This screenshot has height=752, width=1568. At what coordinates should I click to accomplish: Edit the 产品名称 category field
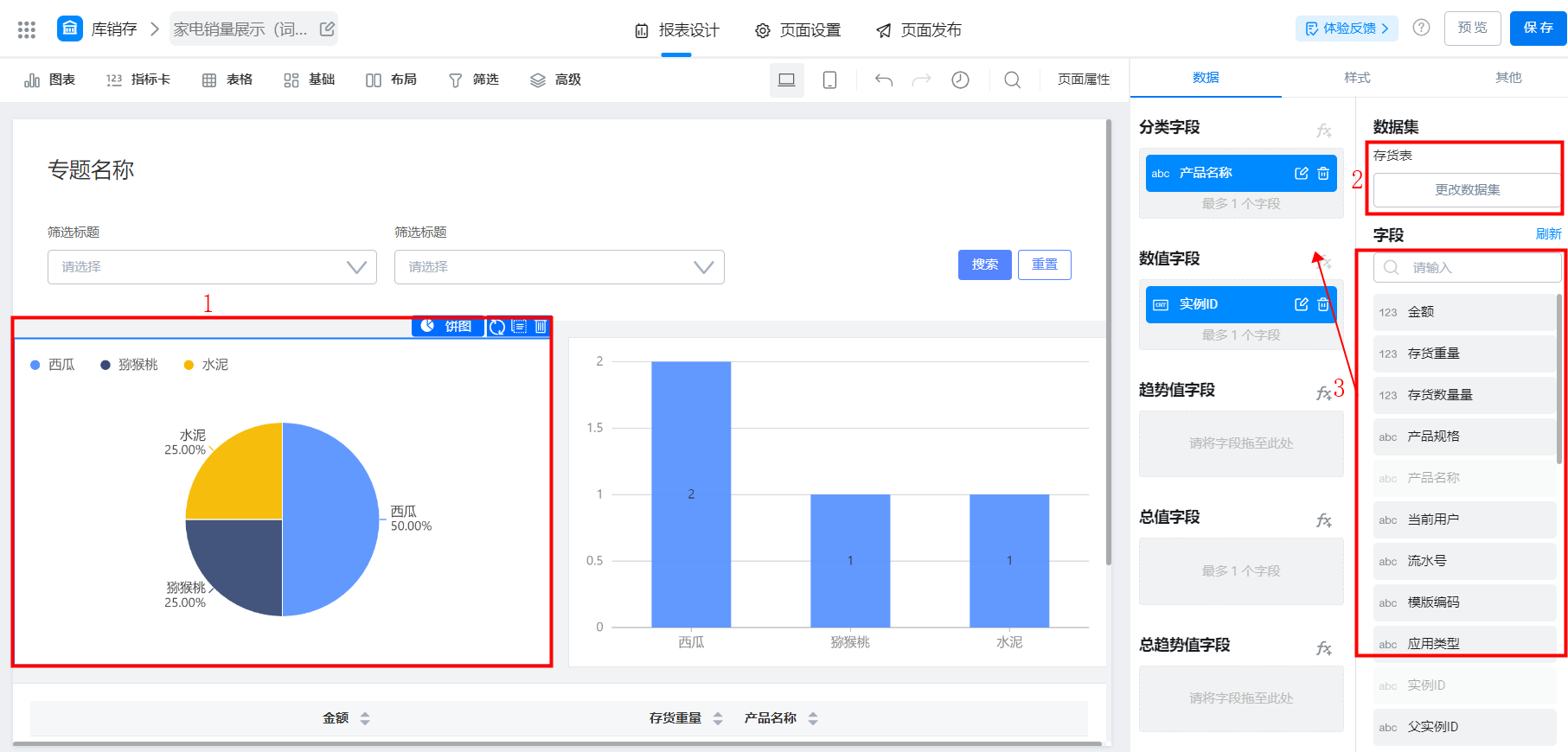click(x=1301, y=173)
